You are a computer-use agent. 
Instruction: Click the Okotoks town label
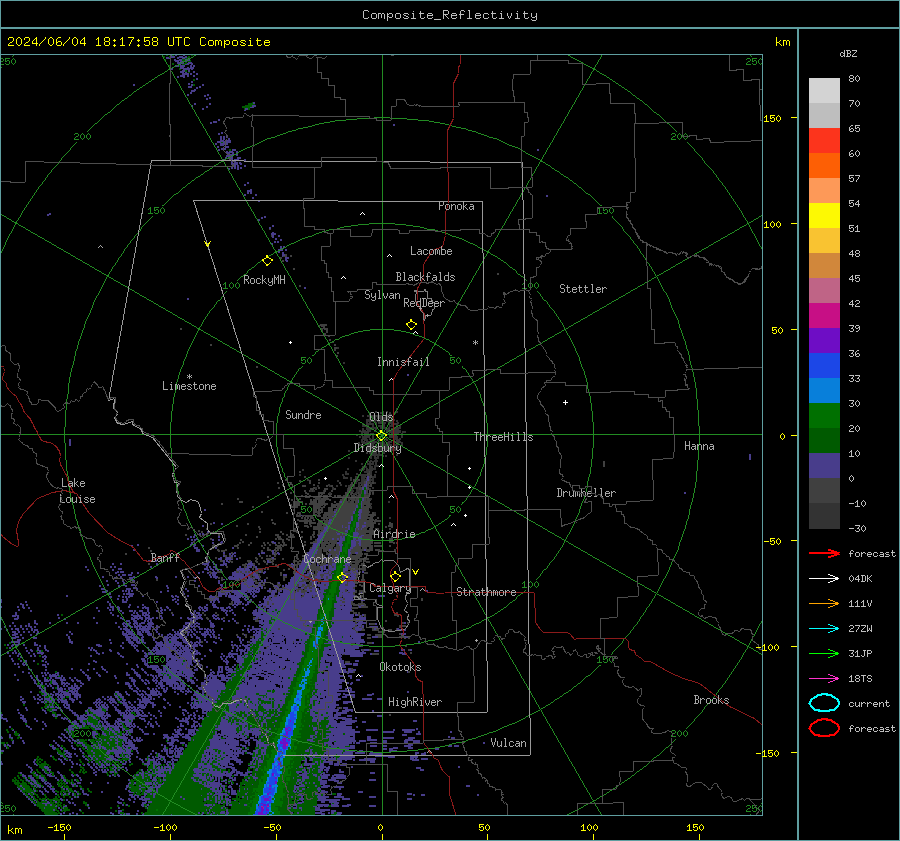[x=400, y=667]
